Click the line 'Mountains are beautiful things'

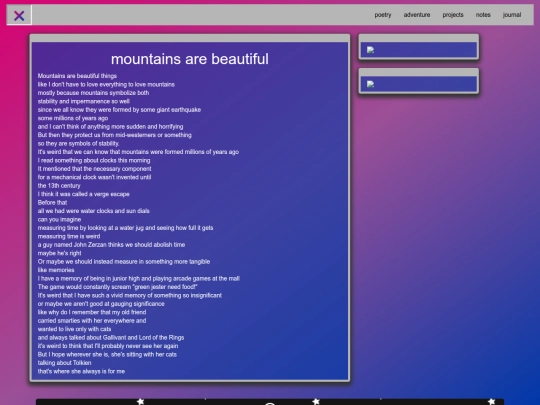[x=77, y=76]
